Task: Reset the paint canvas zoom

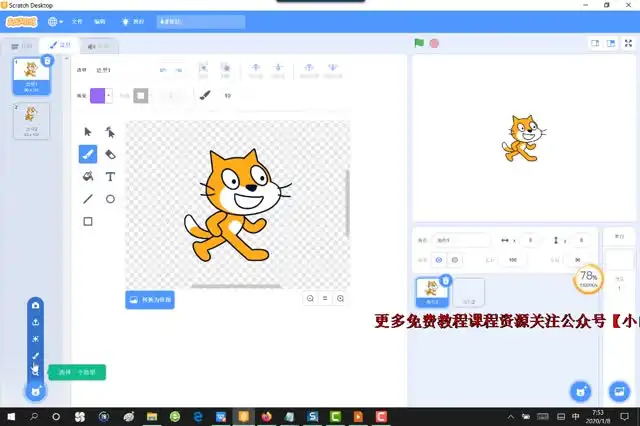Action: point(325,299)
